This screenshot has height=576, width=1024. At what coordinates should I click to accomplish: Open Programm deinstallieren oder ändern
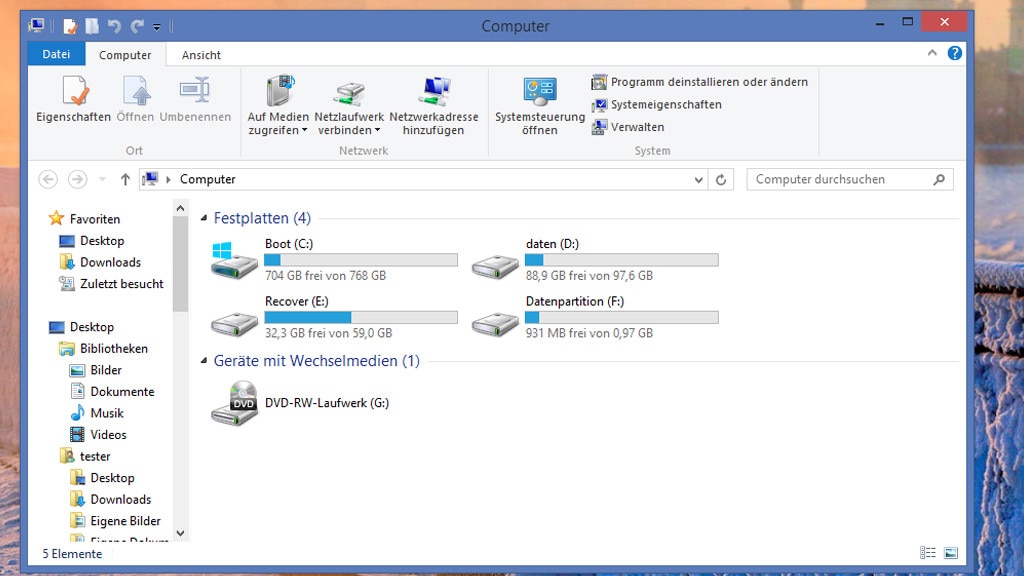[700, 81]
